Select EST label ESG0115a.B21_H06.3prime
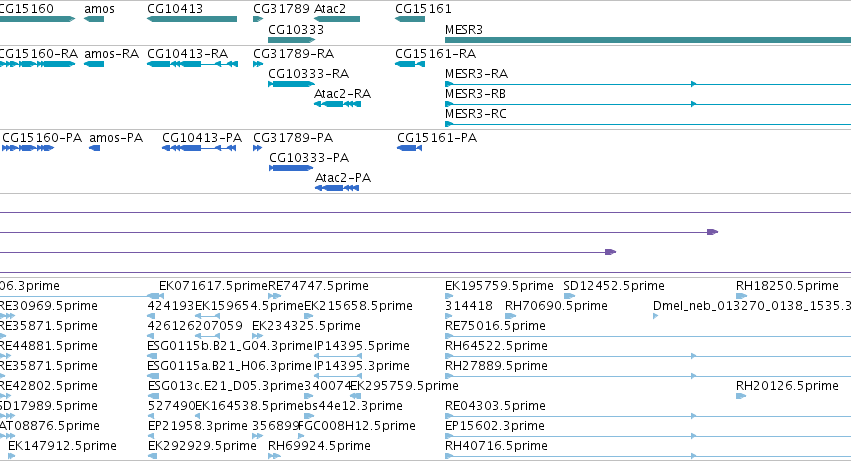The height and width of the screenshot is (461, 851). [x=230, y=366]
